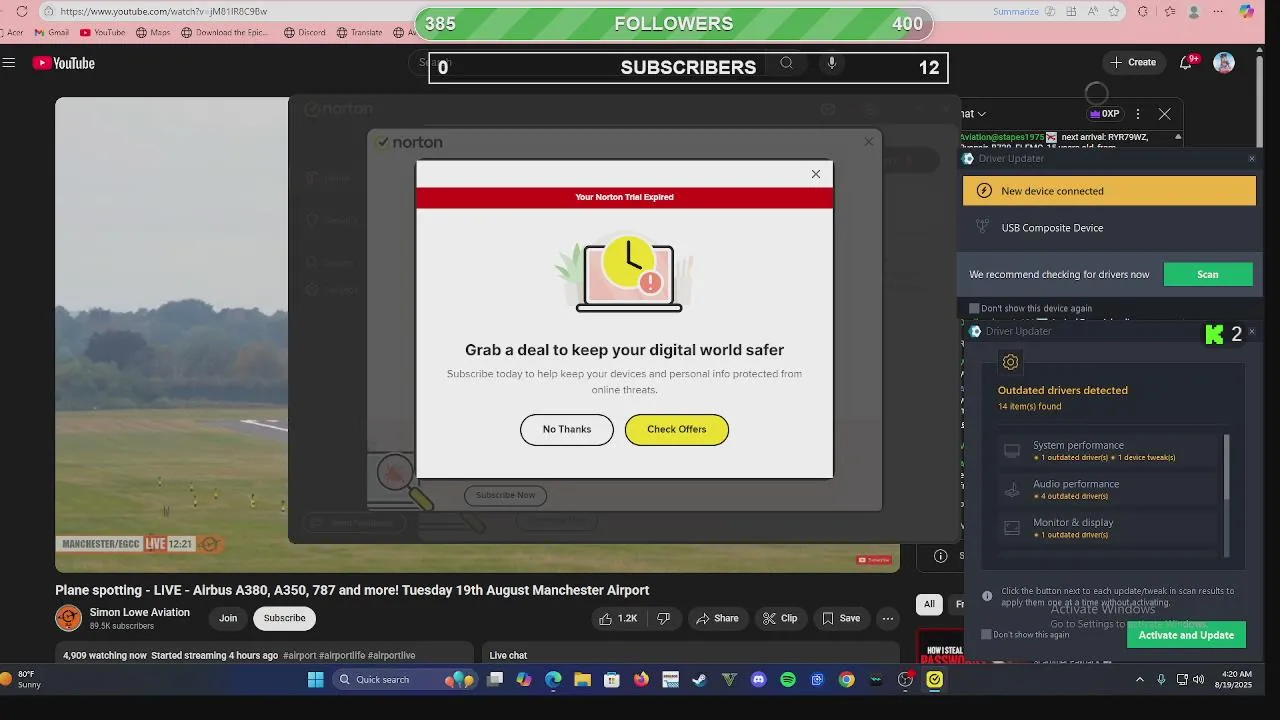Dislike the video with thumbs down
This screenshot has width=1280, height=720.
(663, 619)
